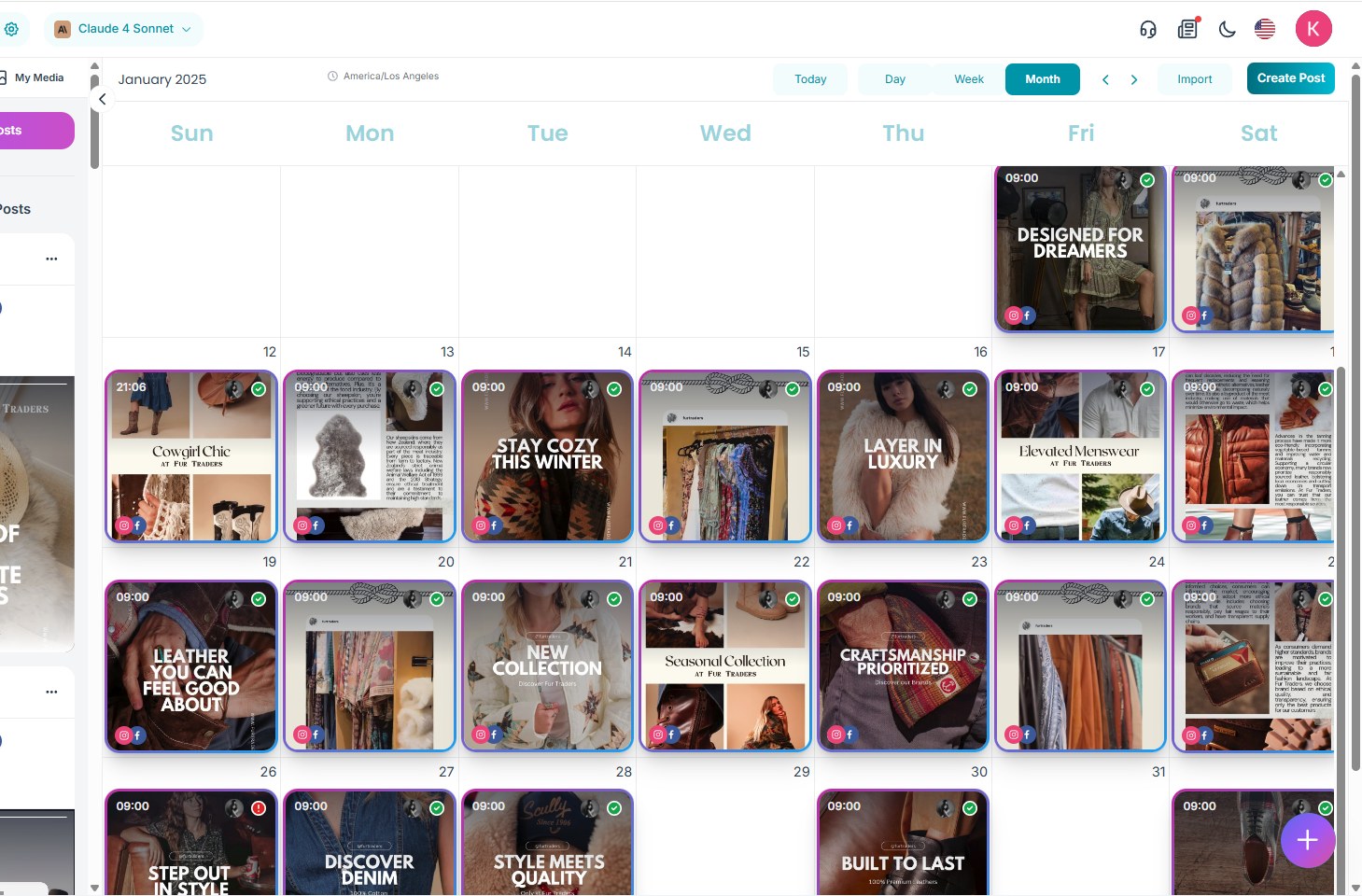Click green check on Seasonal Collection post

[x=793, y=599]
